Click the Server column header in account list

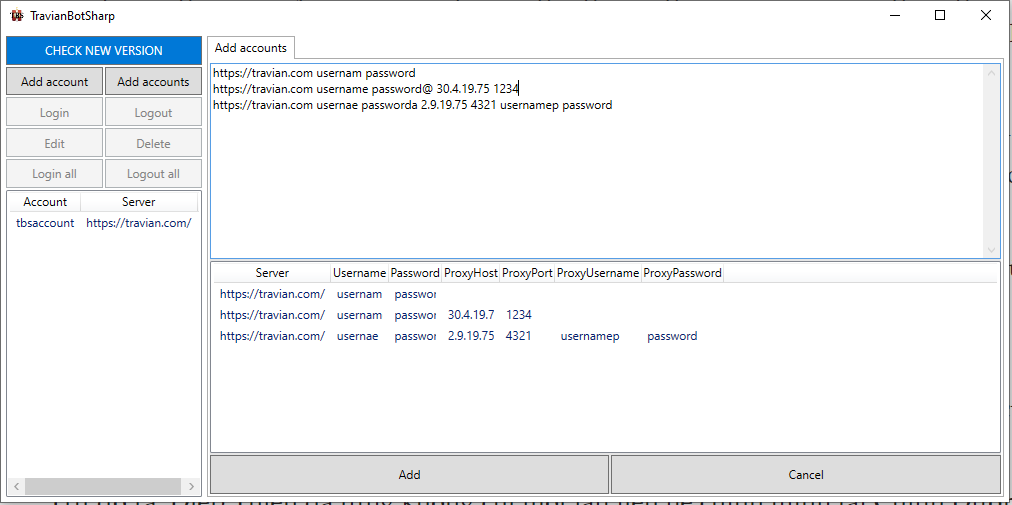coord(139,201)
